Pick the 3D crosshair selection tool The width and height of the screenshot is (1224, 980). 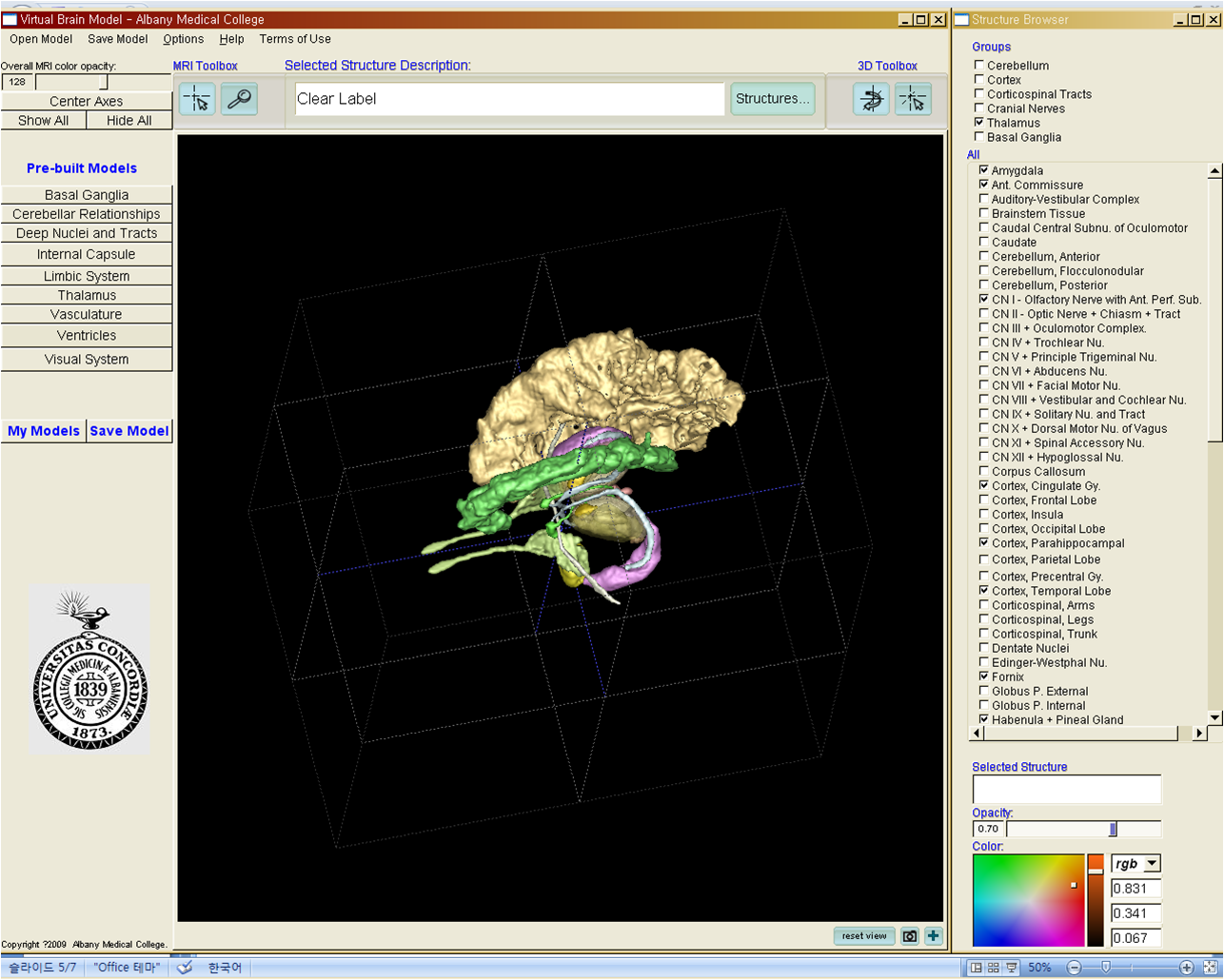coord(913,99)
